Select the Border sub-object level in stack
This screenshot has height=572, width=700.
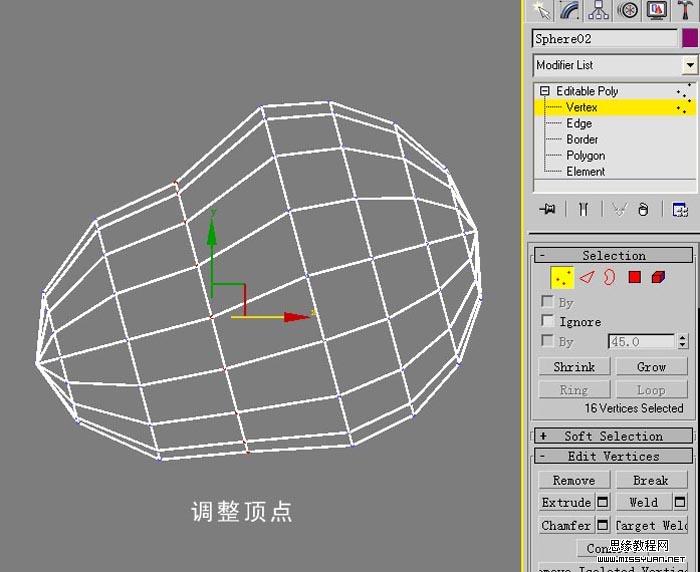click(x=582, y=139)
